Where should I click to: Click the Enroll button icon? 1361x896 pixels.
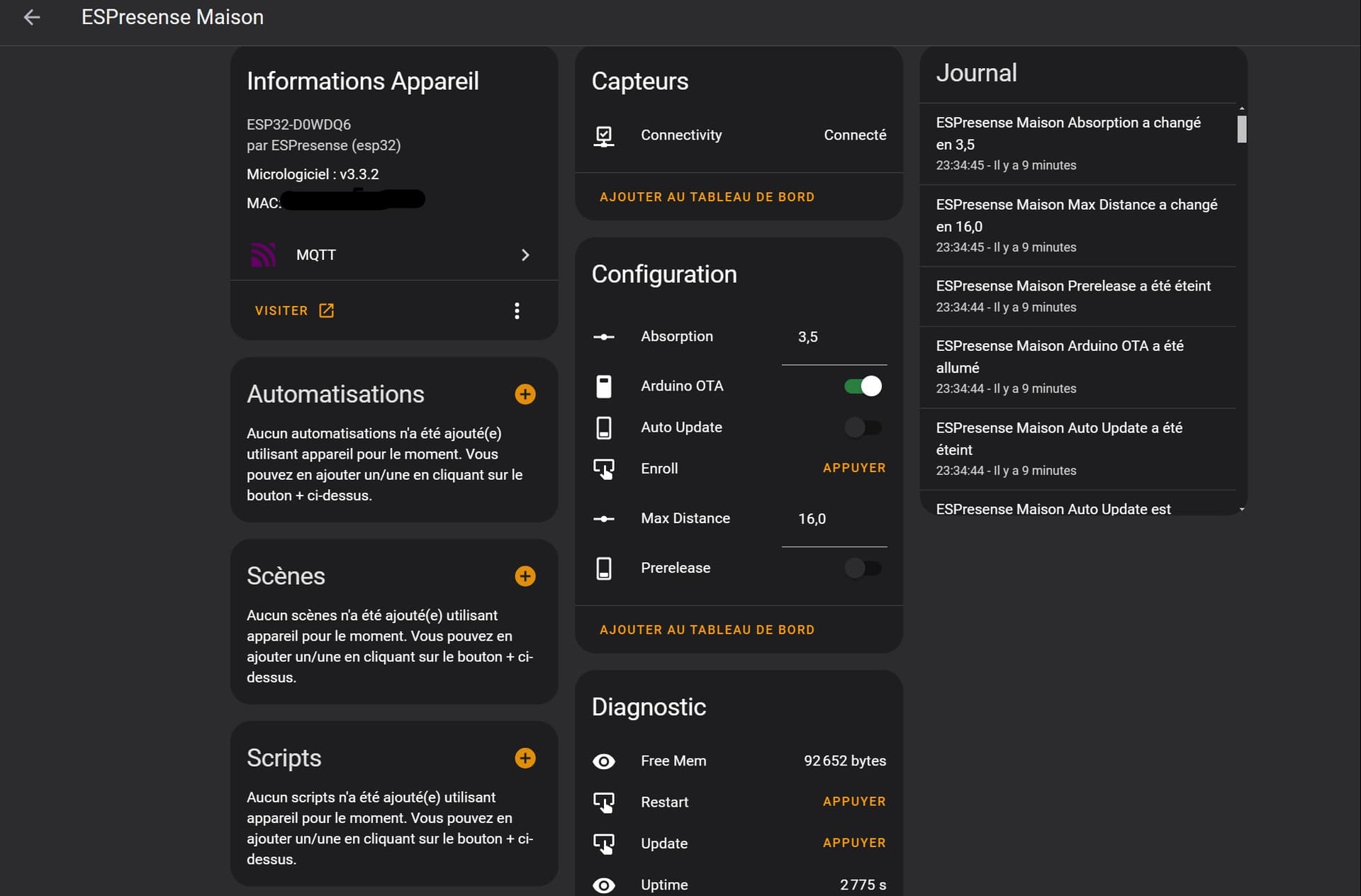pos(604,469)
